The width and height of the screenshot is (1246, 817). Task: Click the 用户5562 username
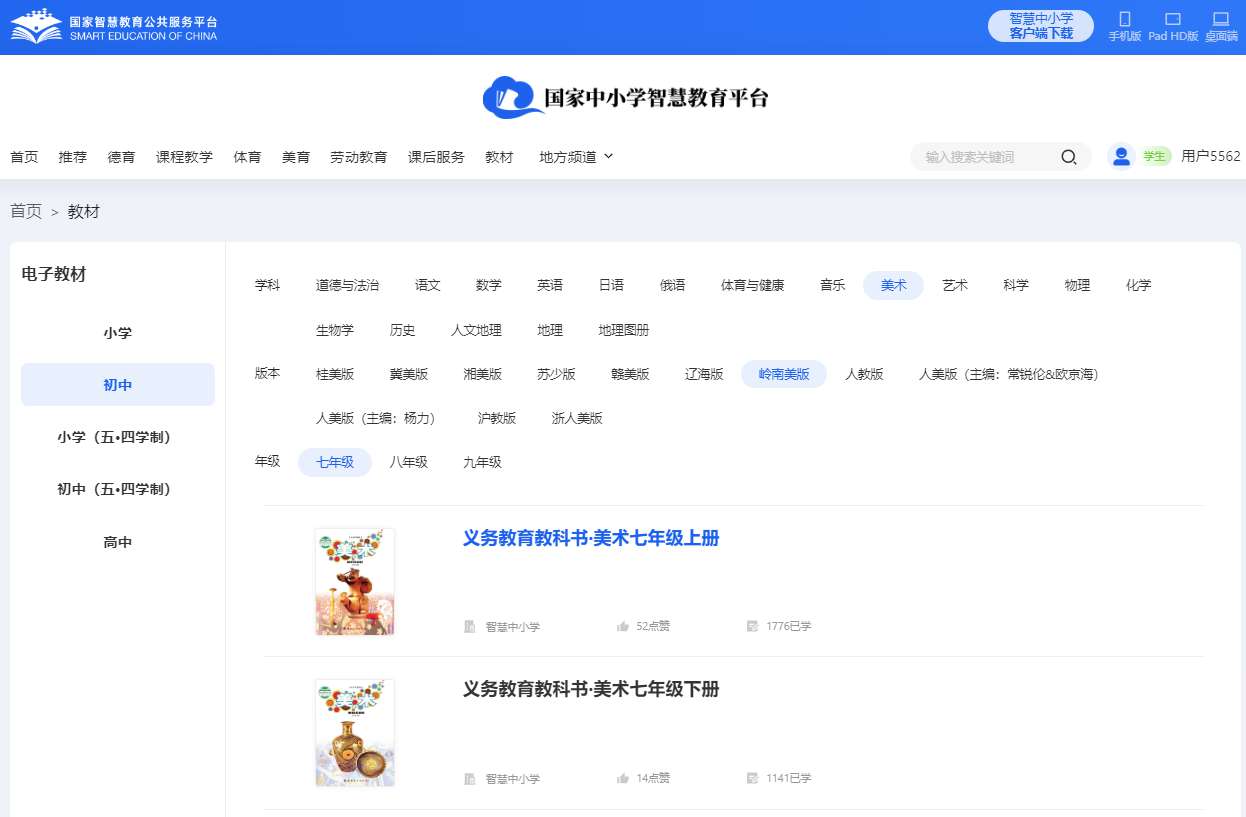tap(1210, 156)
